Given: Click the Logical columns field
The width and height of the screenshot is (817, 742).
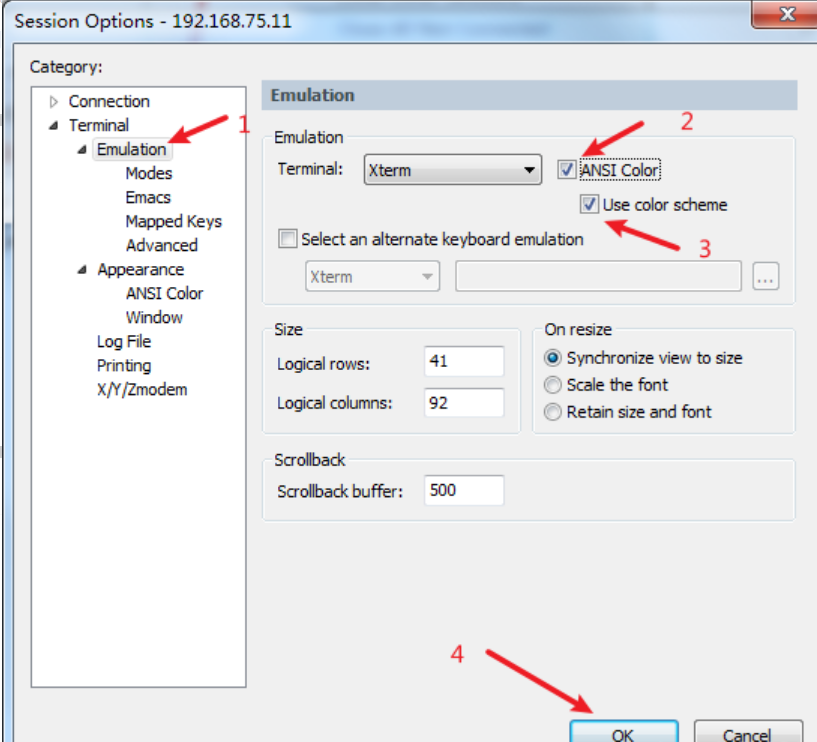Looking at the screenshot, I should pyautogui.click(x=464, y=403).
